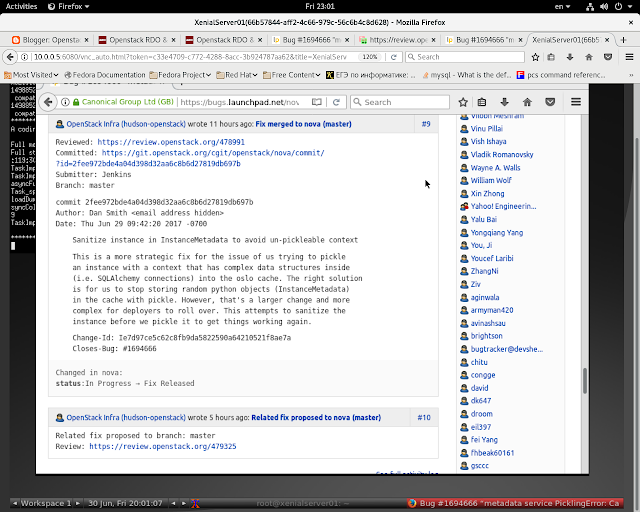Open inner browser downloads icon
Viewport: 640px width, 512px height.
[504, 102]
